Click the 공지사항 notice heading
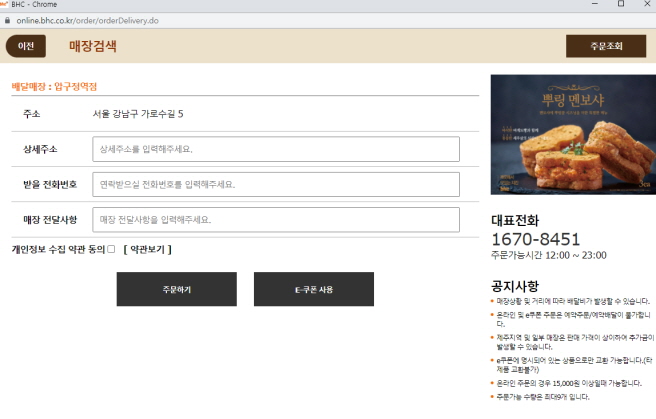 [x=515, y=286]
